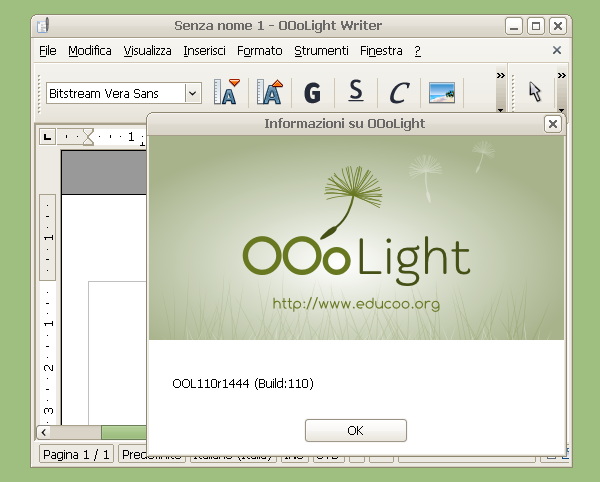600x482 pixels.
Task: Open the formatting toolbar options arrow
Action: 501,110
